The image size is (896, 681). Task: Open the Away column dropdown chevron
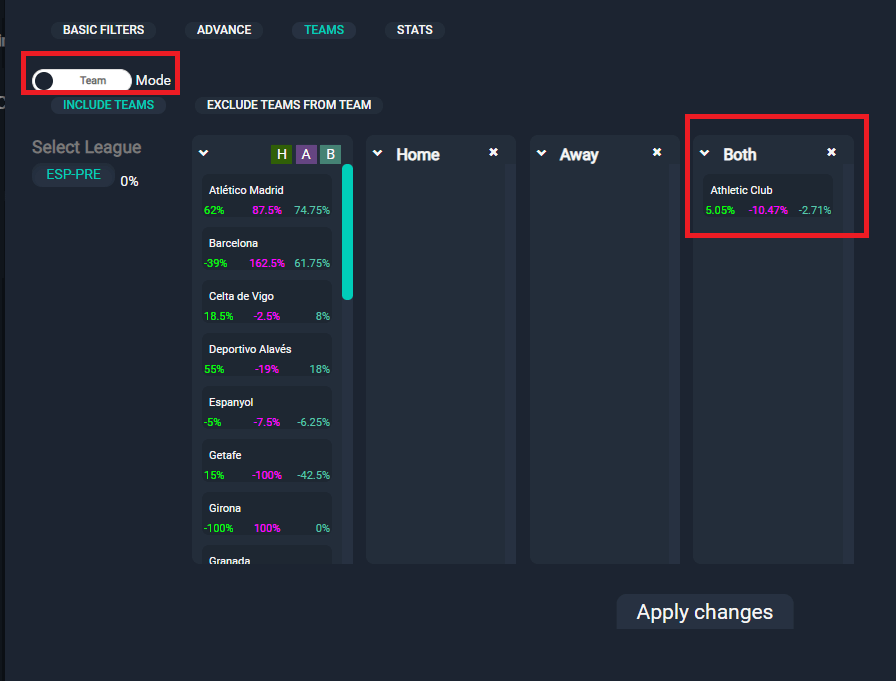(541, 154)
